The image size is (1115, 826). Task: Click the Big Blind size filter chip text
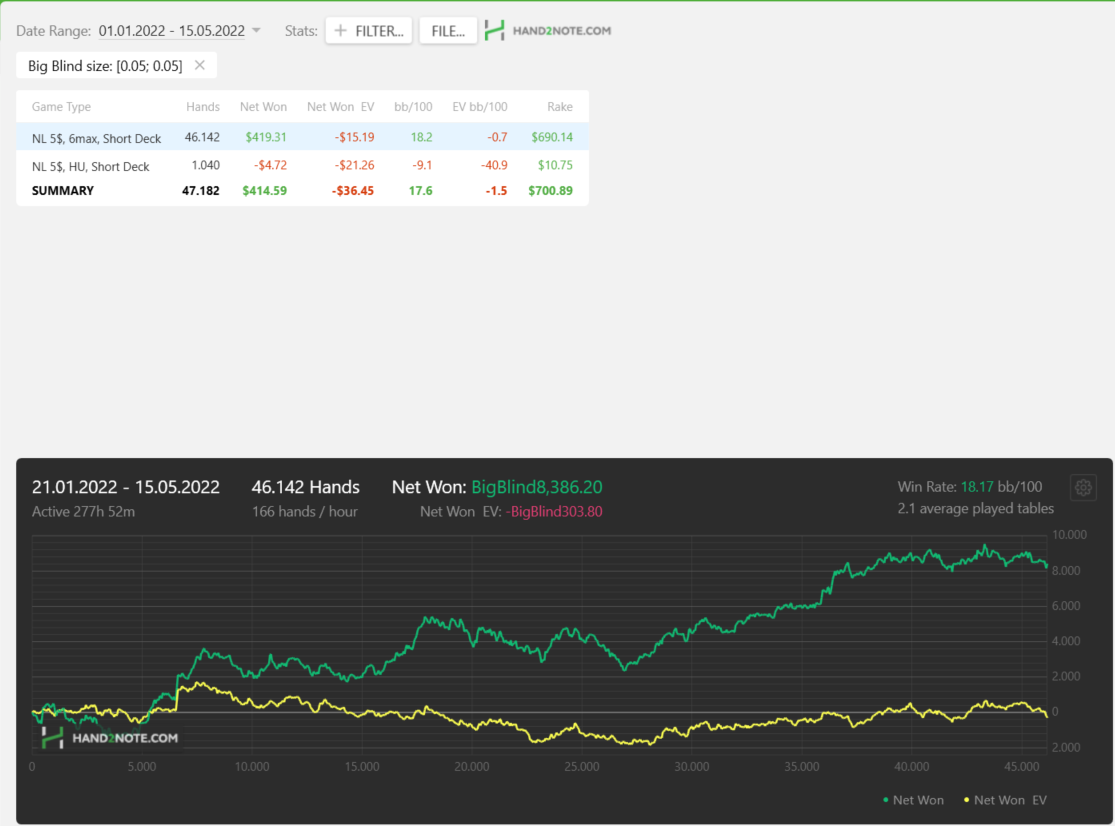pos(105,66)
